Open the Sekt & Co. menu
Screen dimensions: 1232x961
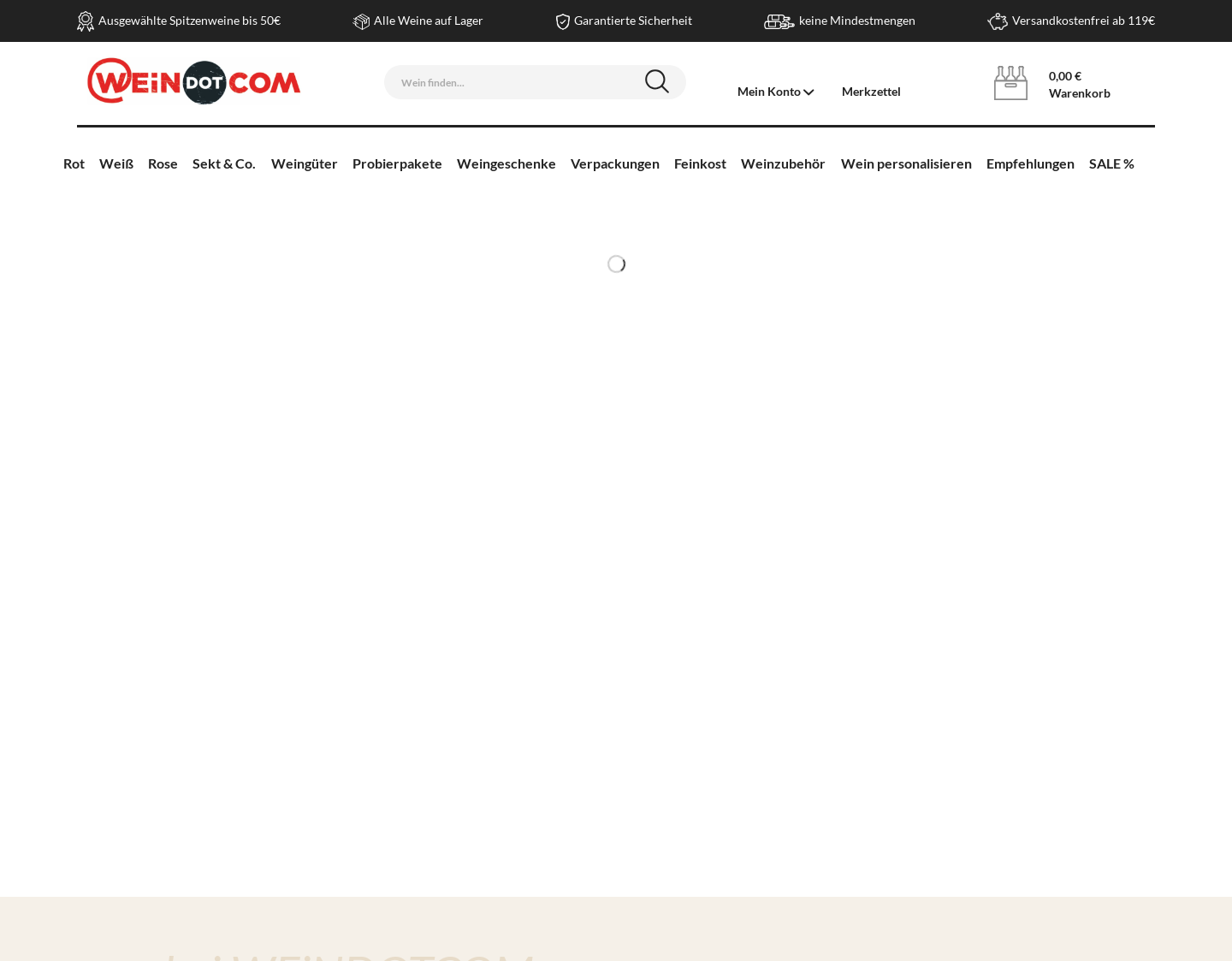[x=224, y=163]
